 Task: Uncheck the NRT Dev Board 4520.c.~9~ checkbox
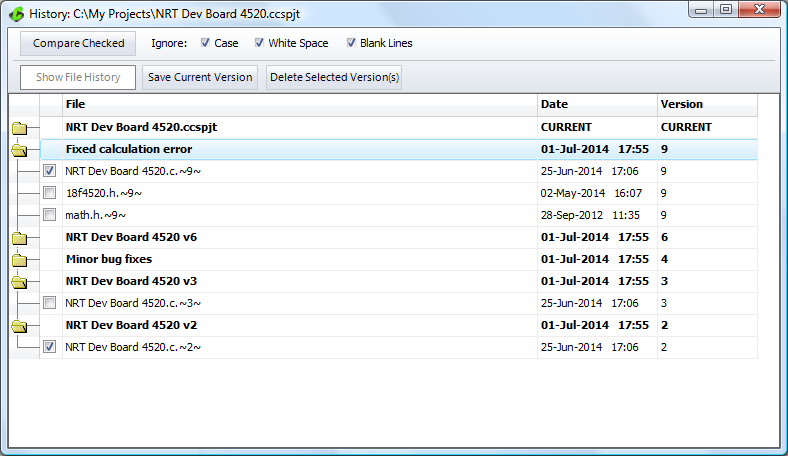[x=49, y=171]
